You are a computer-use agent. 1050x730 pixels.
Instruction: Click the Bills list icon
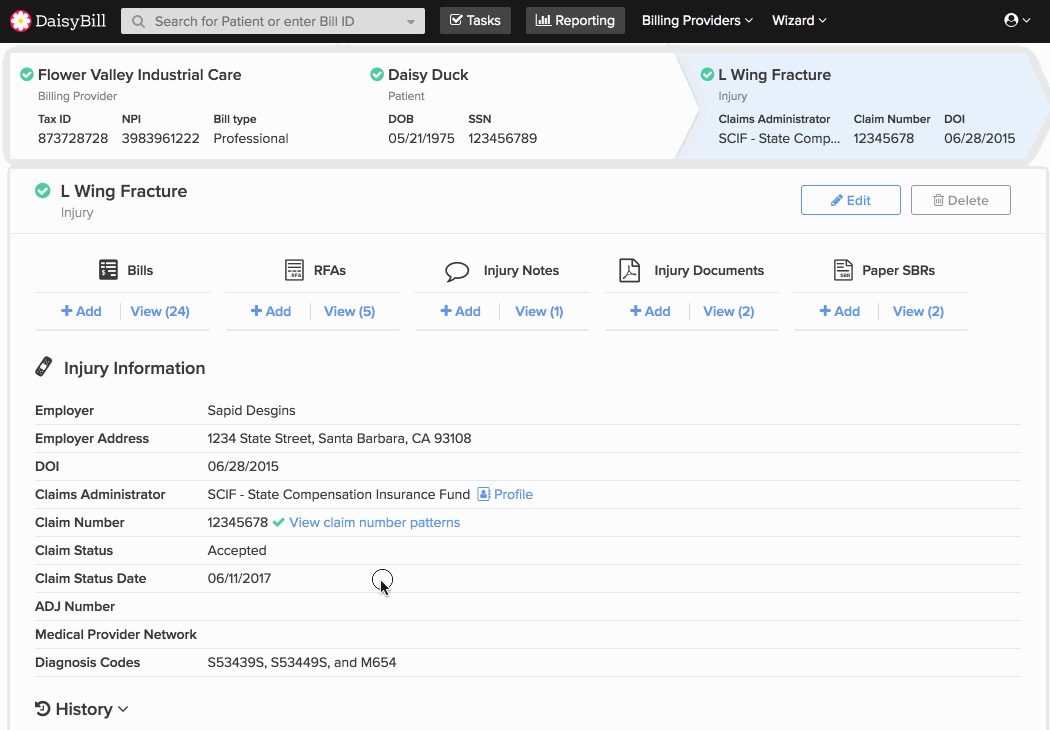[108, 270]
